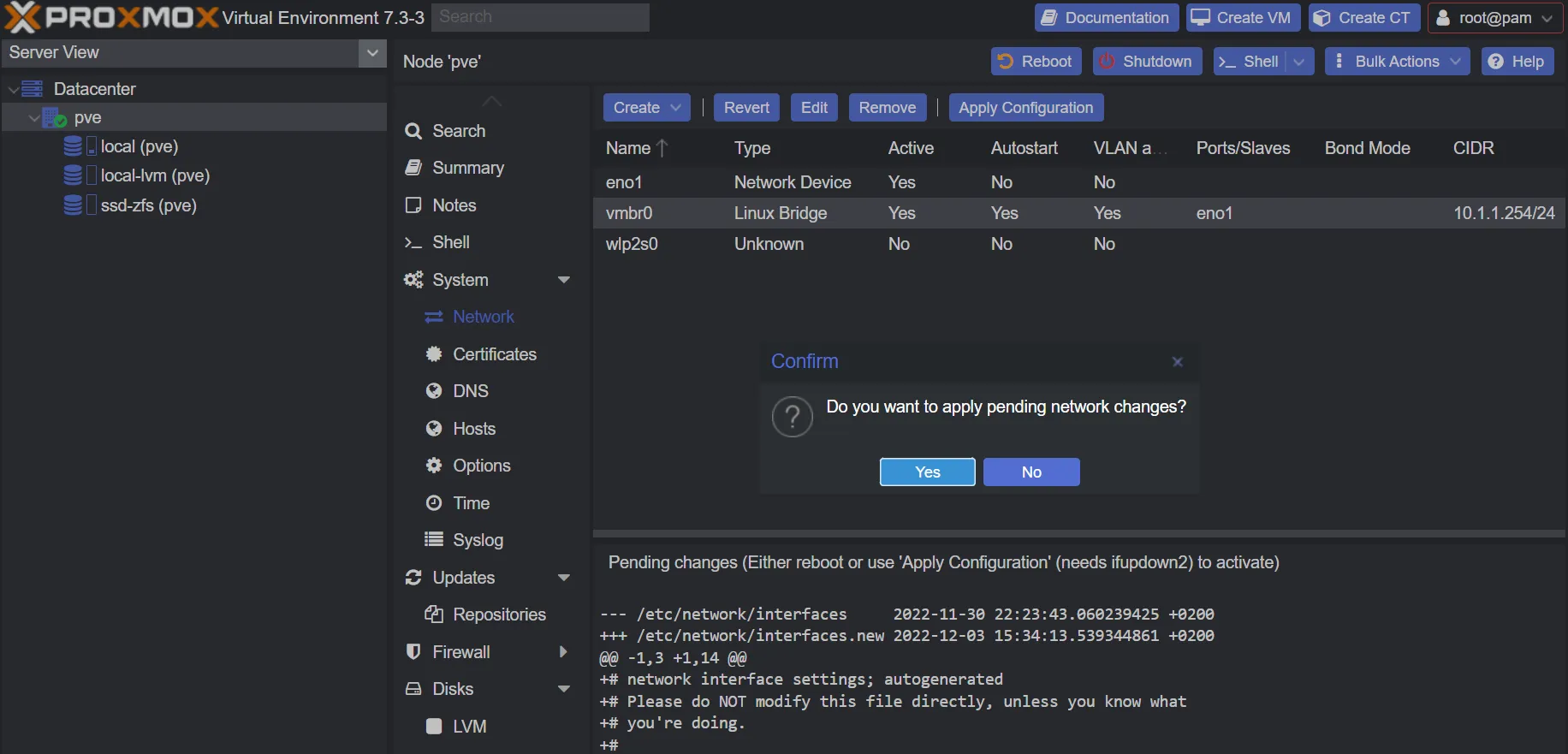Open ssd-zfs (pve) storage icon
The height and width of the screenshot is (754, 1568).
point(80,205)
